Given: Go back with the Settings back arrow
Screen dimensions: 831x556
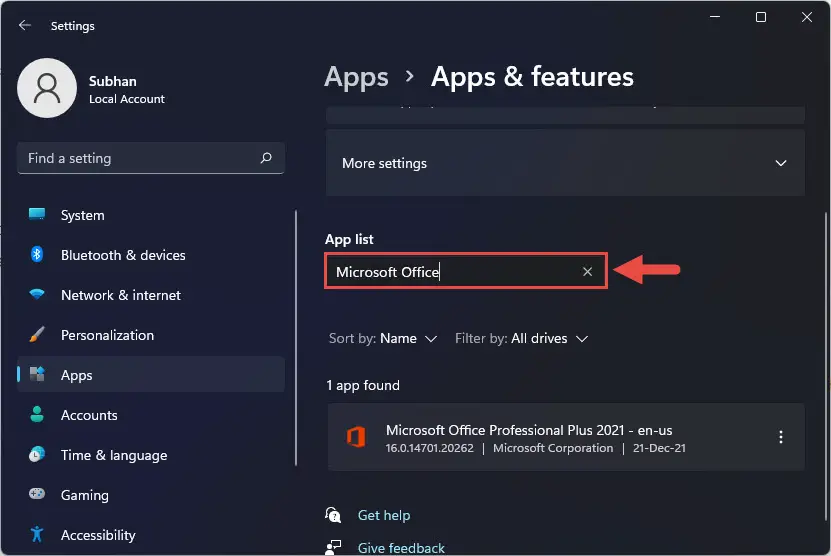Looking at the screenshot, I should (24, 25).
